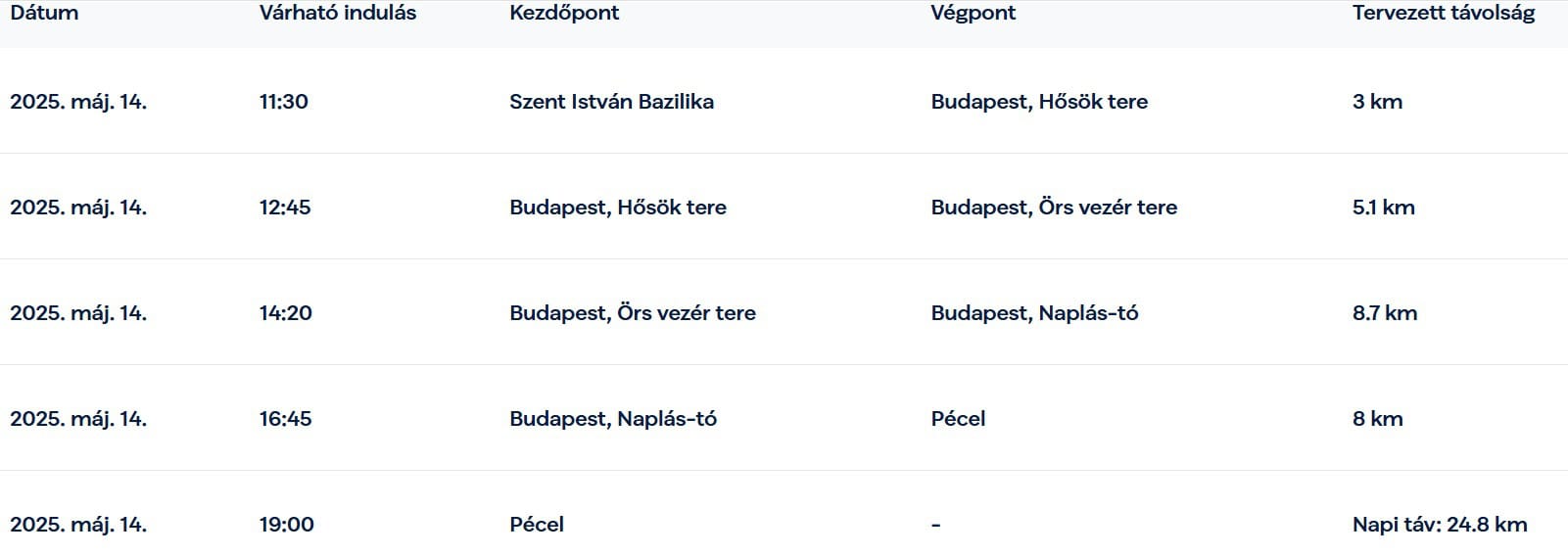Click the Napi táv: 24.8 km total
This screenshot has height=556, width=1568.
click(x=1440, y=525)
